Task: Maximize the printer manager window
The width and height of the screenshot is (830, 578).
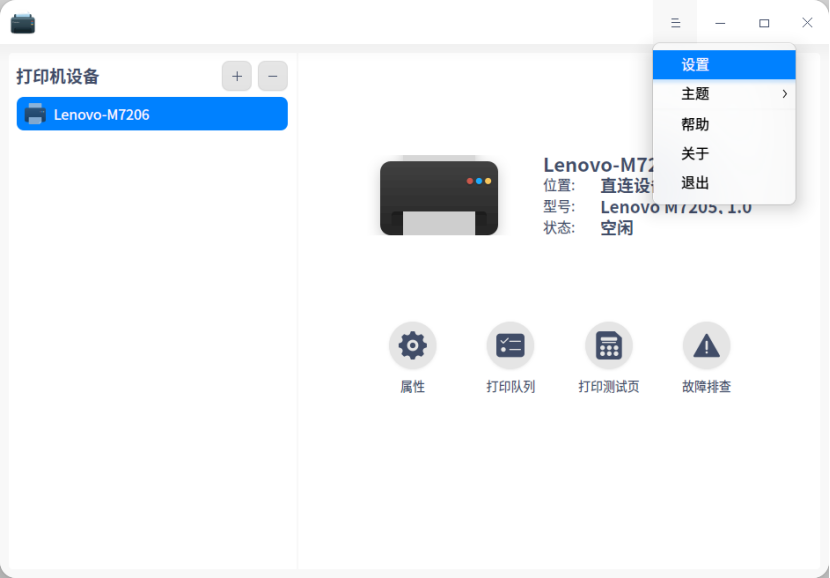Action: tap(764, 23)
